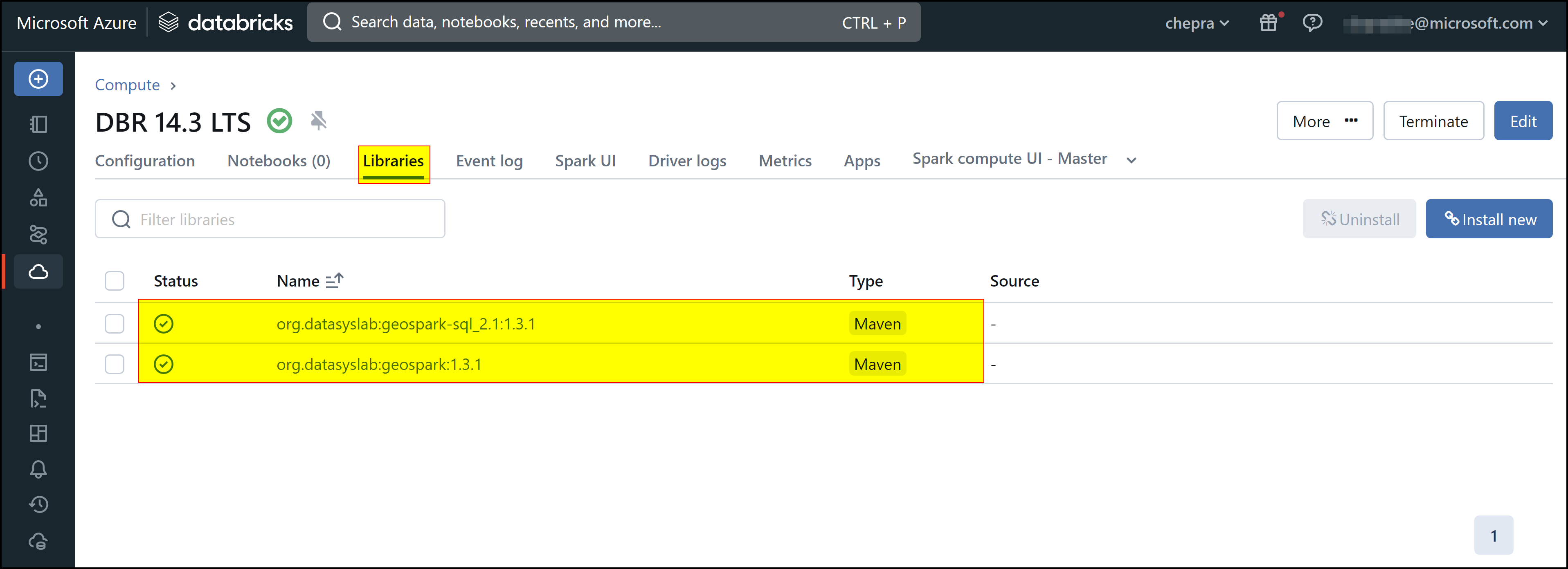Check the checkbox for geospark:1.3.1 library
Screen dimensions: 1568x569
115,363
